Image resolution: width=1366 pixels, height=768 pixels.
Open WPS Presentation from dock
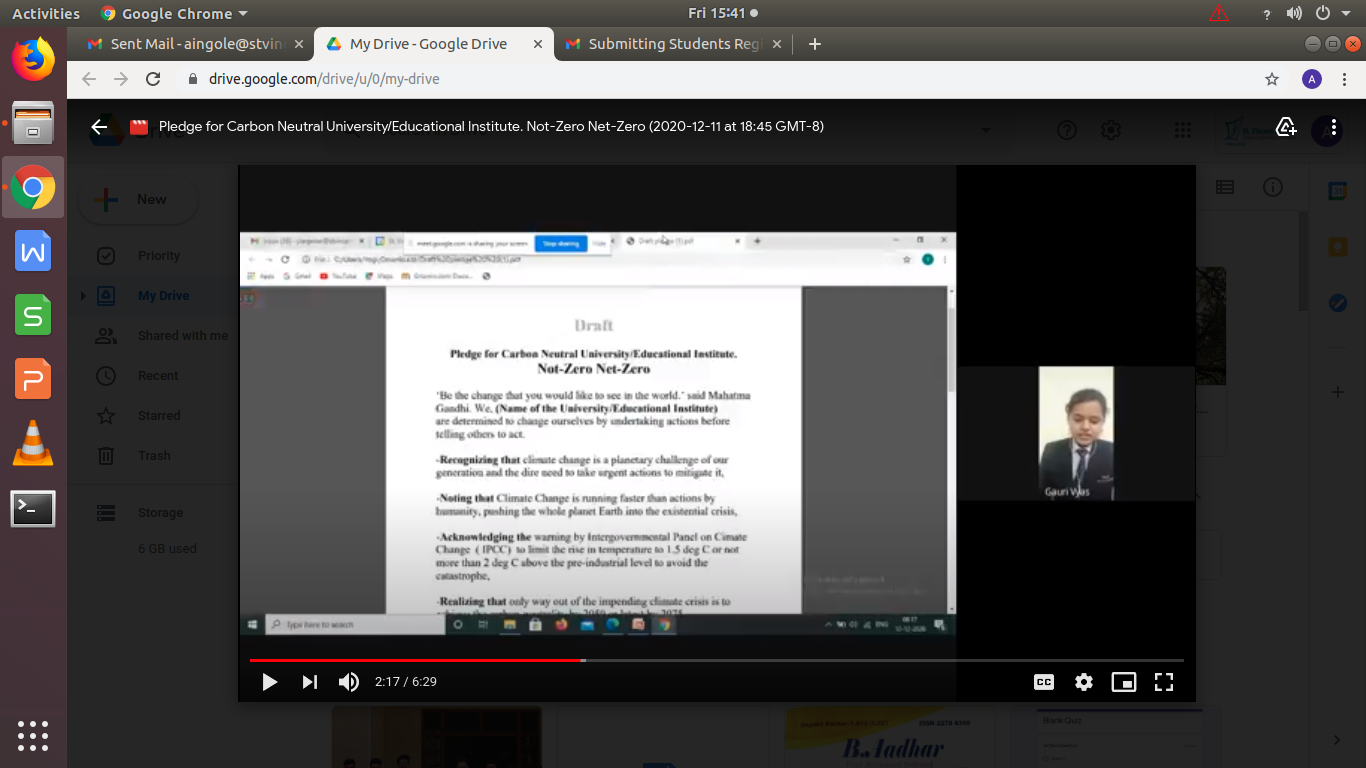[x=33, y=380]
